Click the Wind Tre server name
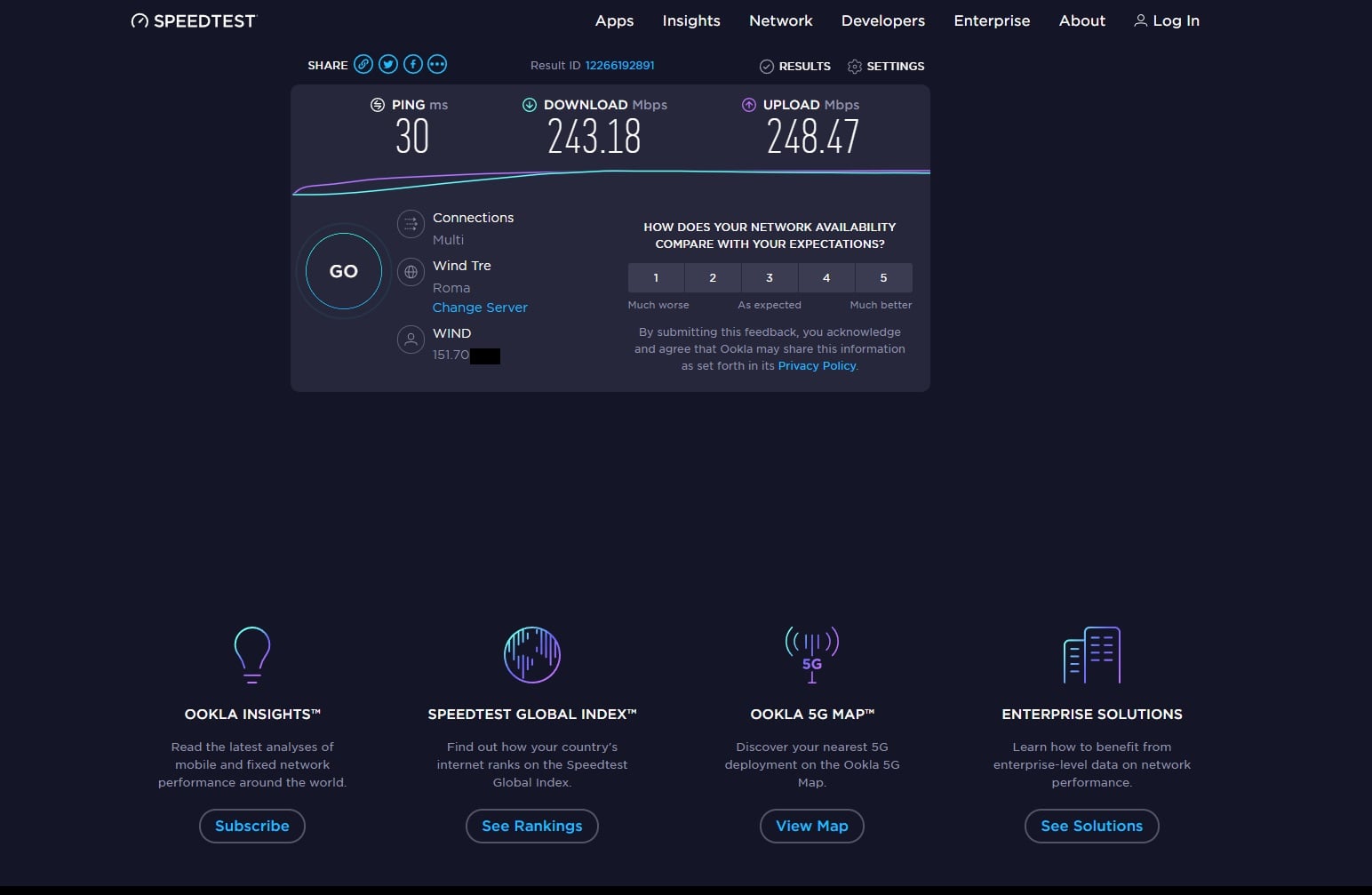 click(x=462, y=266)
